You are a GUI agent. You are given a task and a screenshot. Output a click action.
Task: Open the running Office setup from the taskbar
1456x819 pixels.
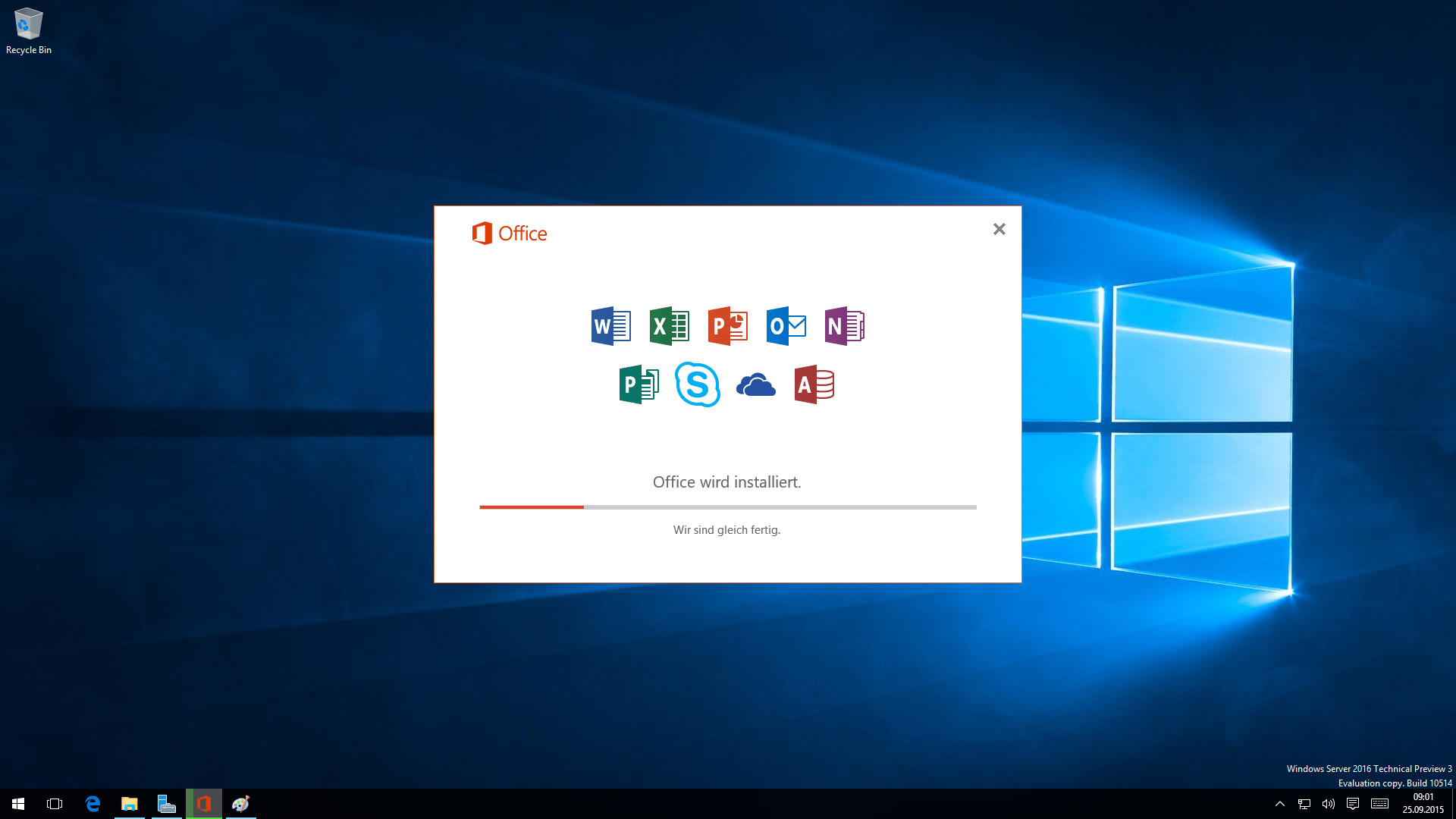coord(203,804)
